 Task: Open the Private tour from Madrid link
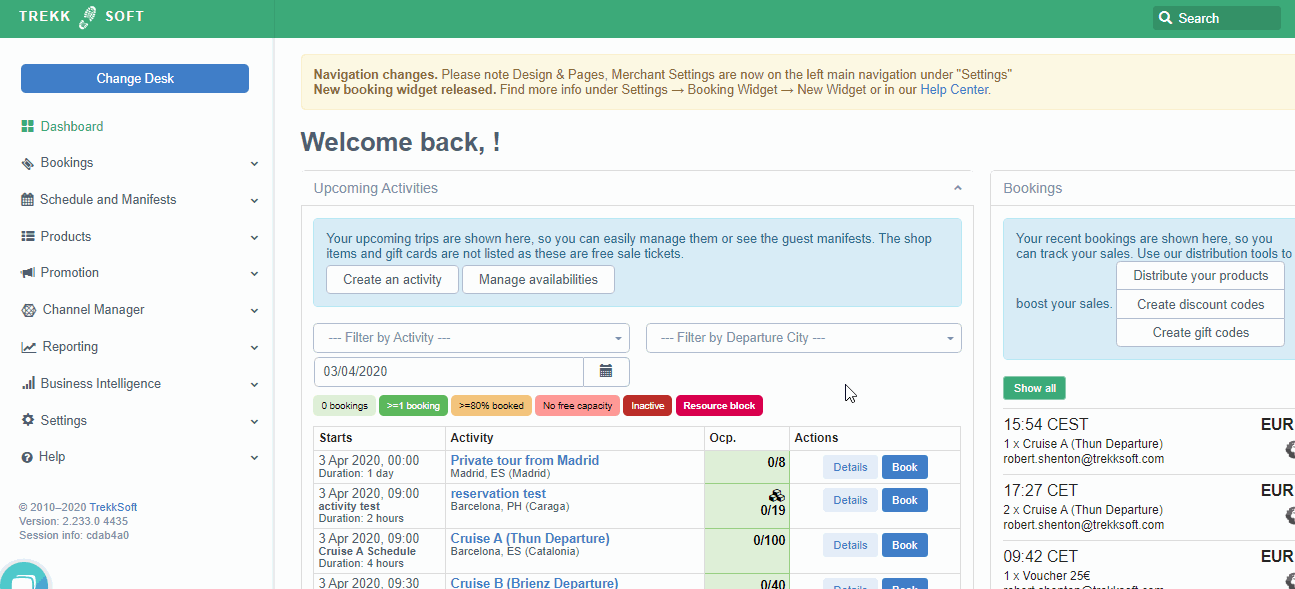click(524, 461)
